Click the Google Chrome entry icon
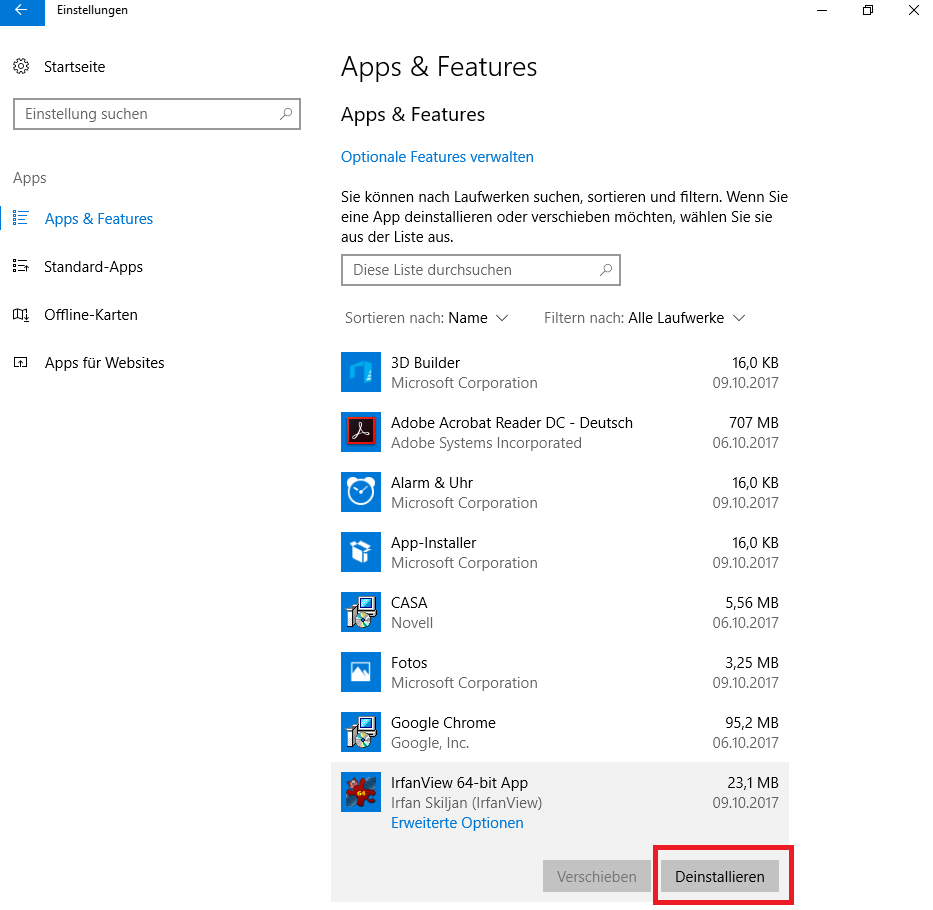 (361, 732)
